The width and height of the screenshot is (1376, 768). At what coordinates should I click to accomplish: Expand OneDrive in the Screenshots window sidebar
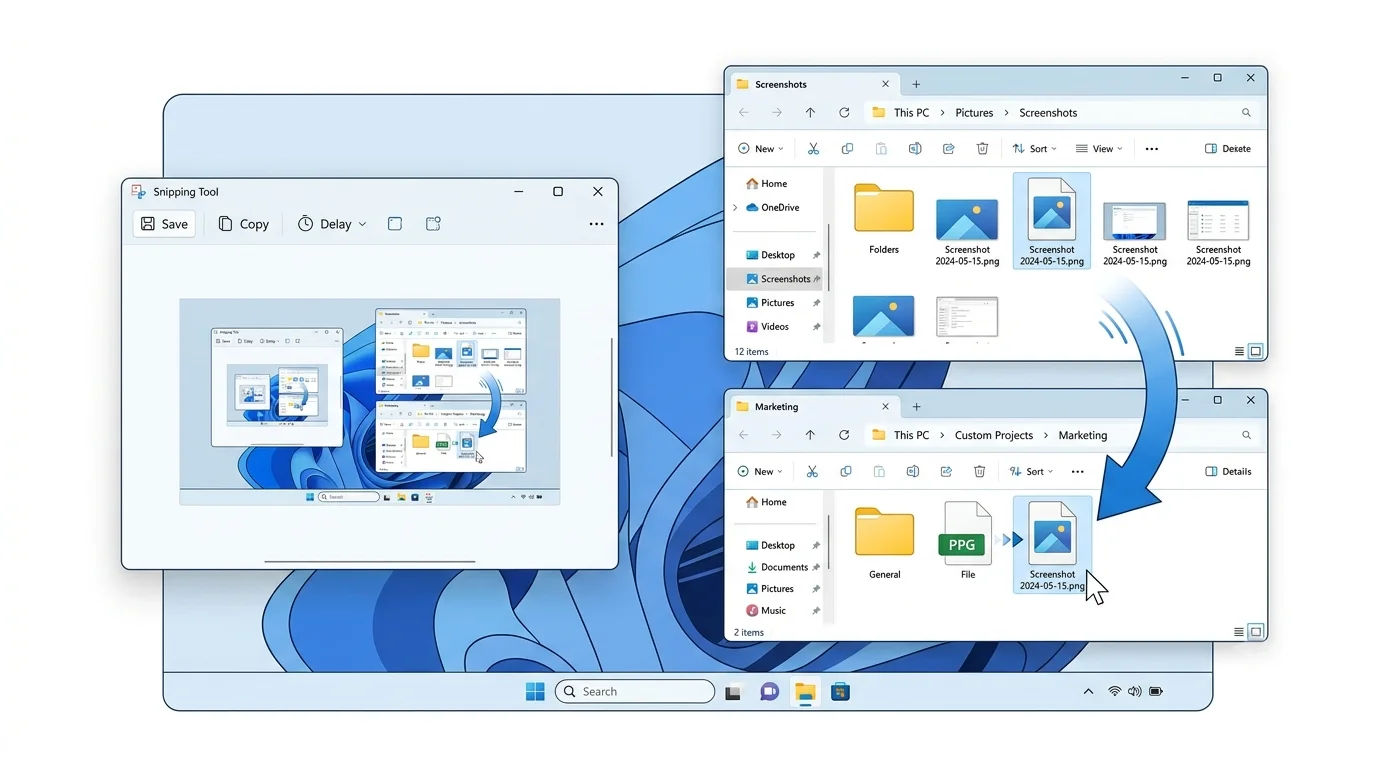tap(736, 208)
